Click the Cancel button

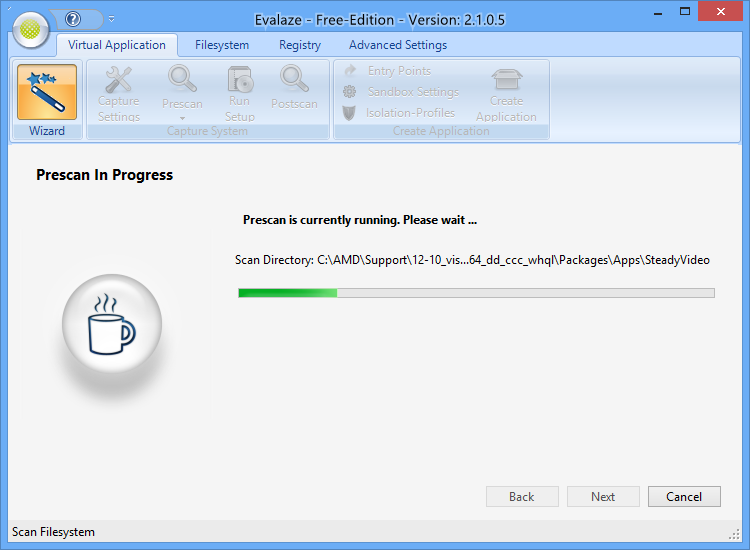click(684, 496)
